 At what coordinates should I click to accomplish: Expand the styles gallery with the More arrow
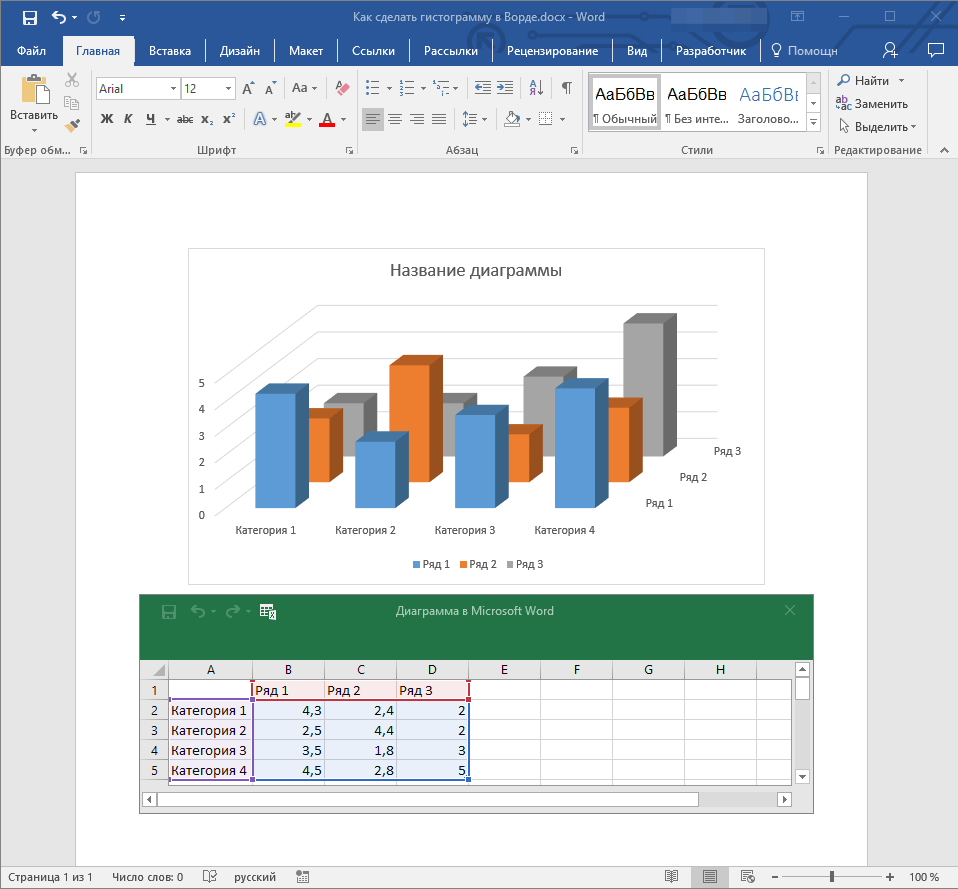[813, 123]
